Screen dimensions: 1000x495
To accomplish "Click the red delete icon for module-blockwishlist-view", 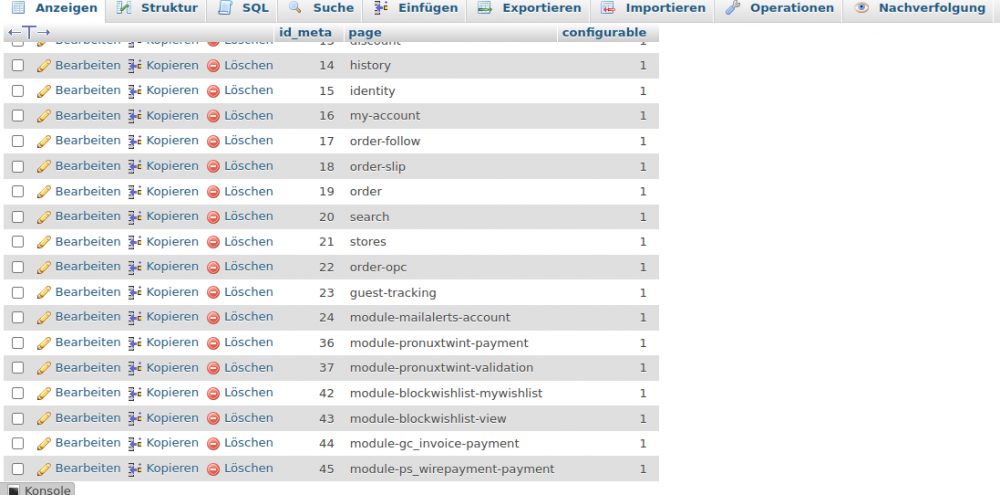I will pos(213,419).
